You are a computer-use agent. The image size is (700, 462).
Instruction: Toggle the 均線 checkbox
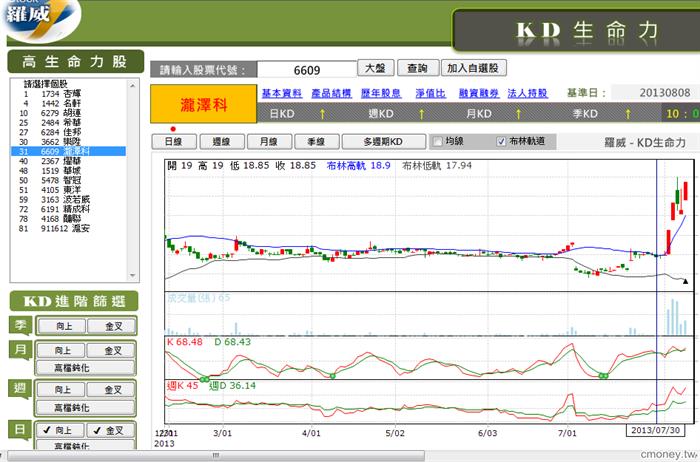pyautogui.click(x=438, y=142)
